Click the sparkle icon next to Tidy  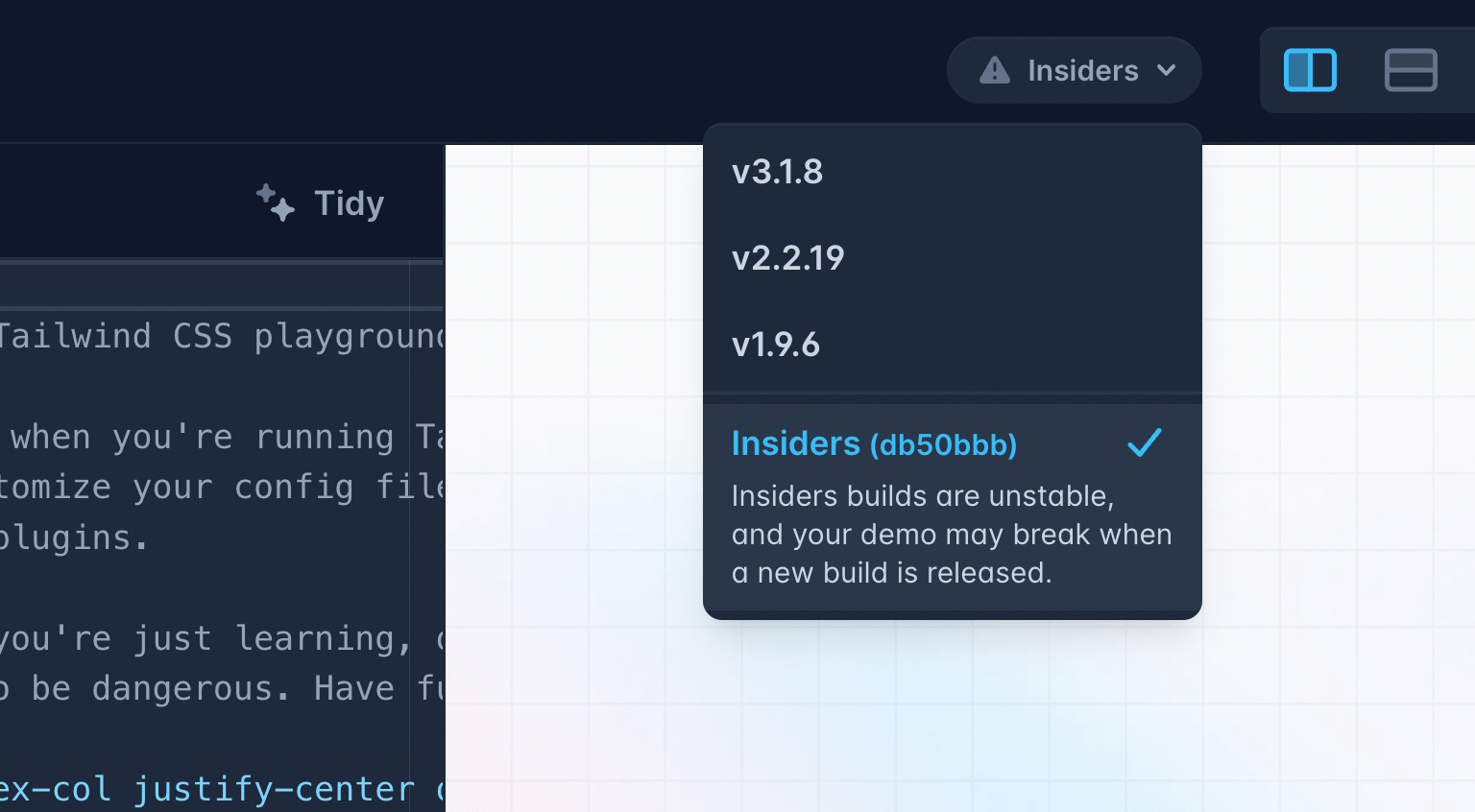(x=274, y=203)
